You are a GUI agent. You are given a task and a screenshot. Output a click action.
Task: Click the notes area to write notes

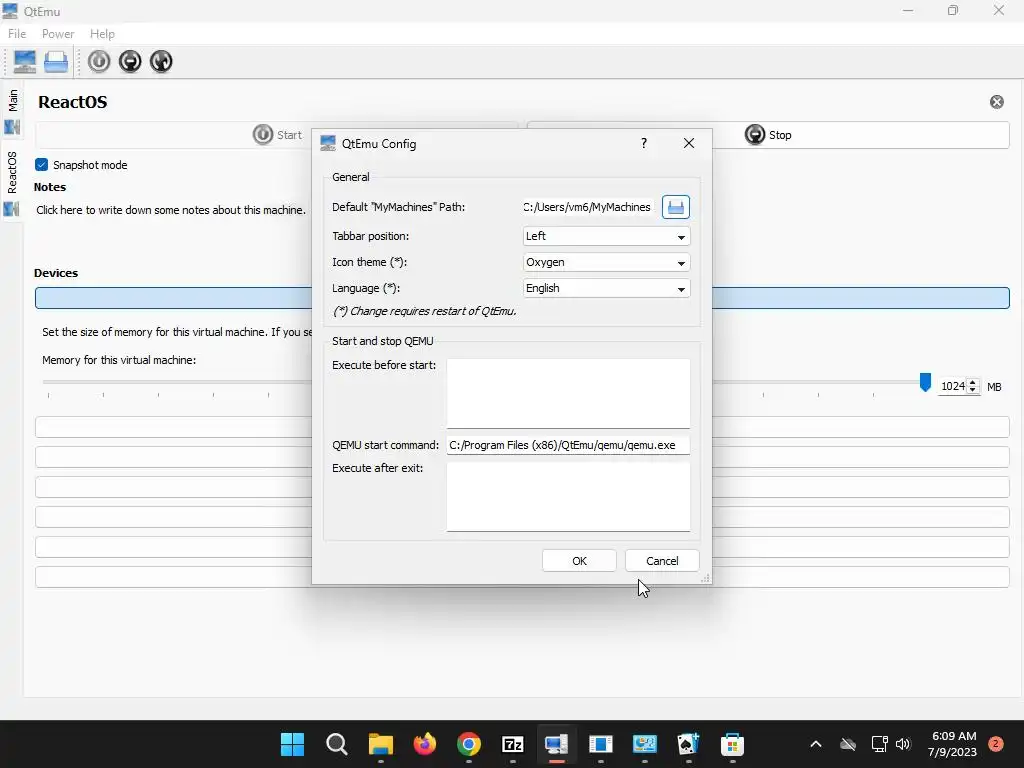click(x=171, y=210)
